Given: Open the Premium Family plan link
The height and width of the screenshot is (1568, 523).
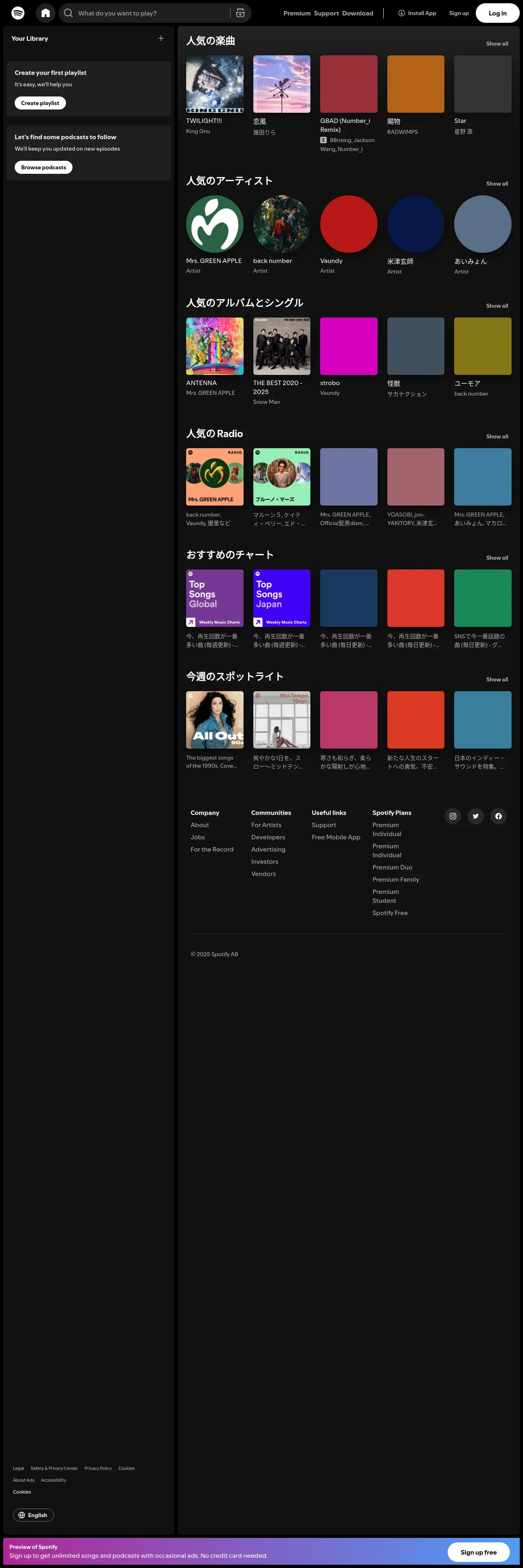Looking at the screenshot, I should click(x=396, y=880).
